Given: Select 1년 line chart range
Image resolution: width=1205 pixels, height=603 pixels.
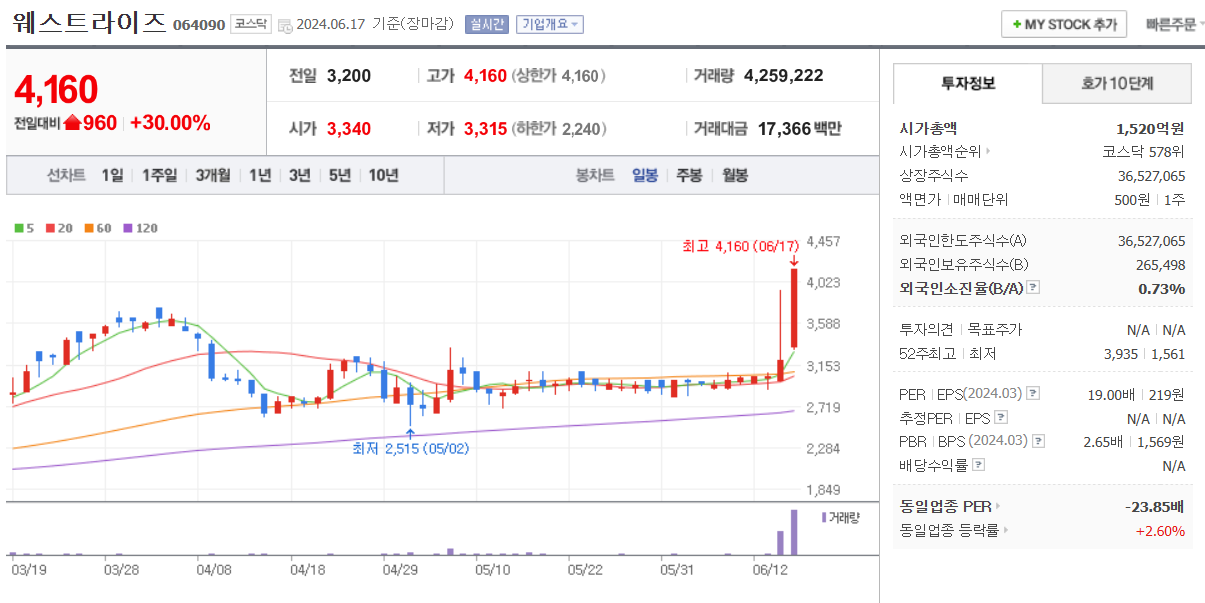Looking at the screenshot, I should point(260,175).
